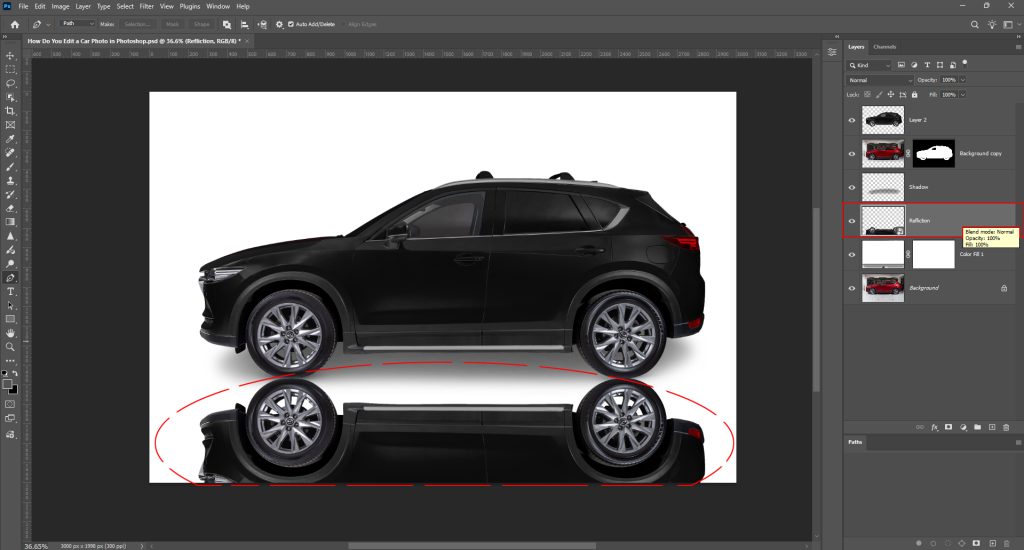Open the Path mode dropdown

[77, 24]
